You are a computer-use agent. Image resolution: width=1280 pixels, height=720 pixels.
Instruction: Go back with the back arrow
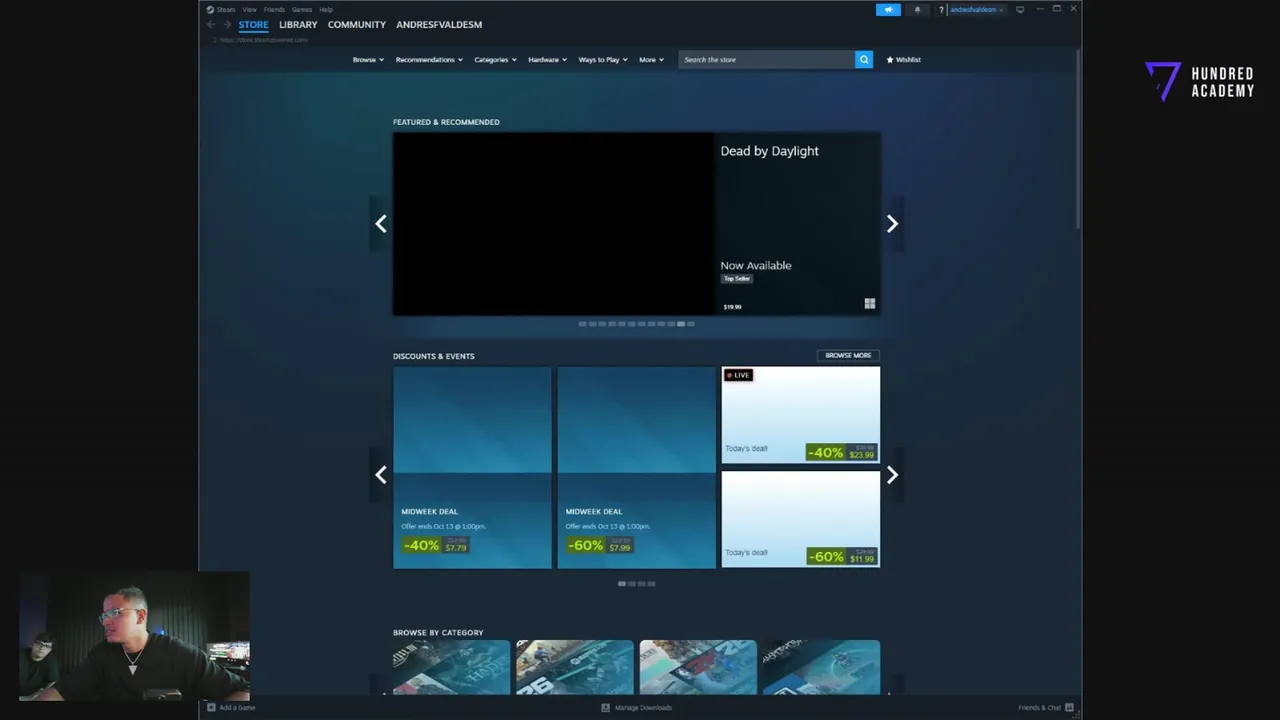(x=211, y=24)
